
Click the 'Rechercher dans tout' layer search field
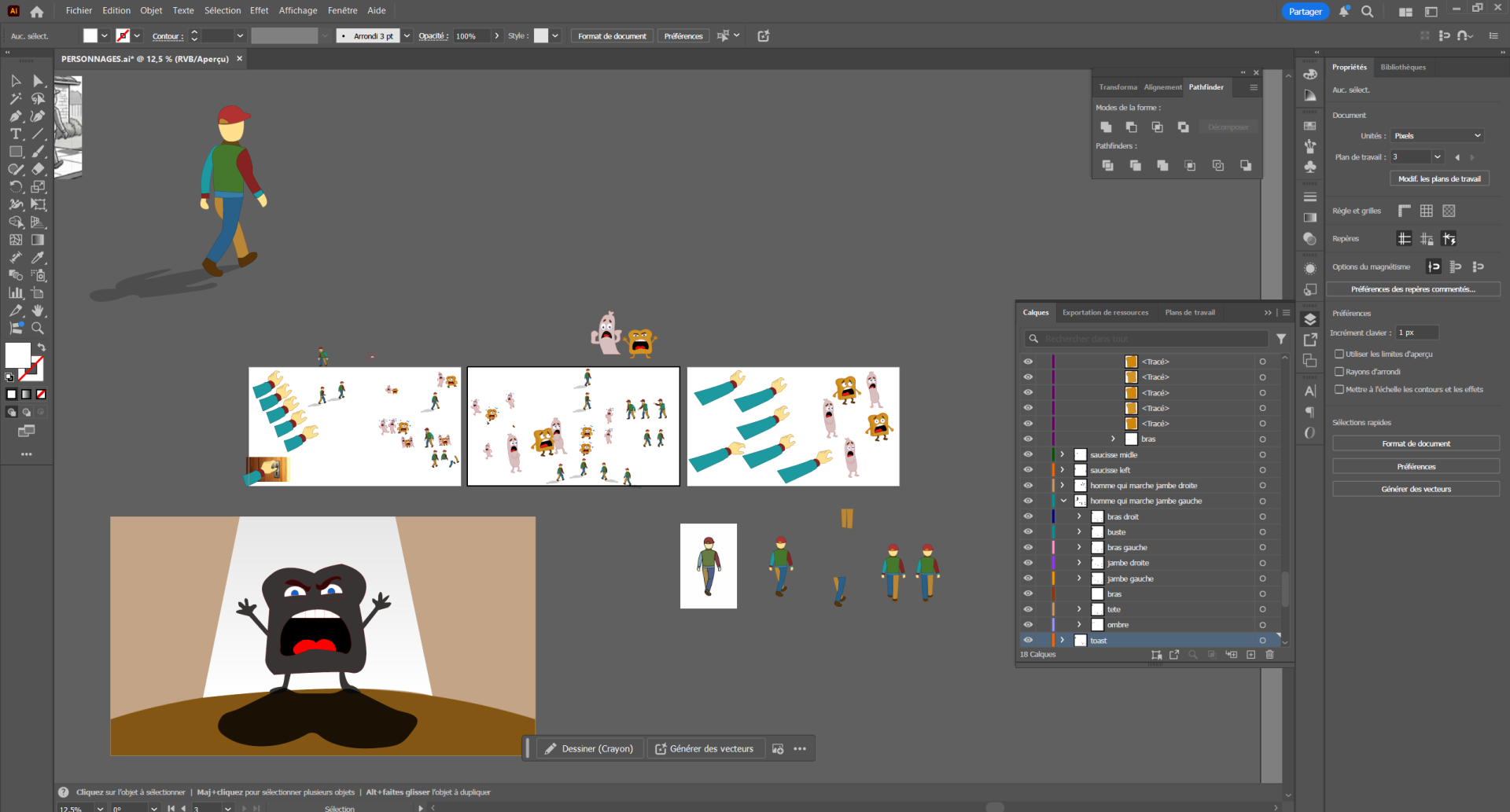tap(1146, 339)
